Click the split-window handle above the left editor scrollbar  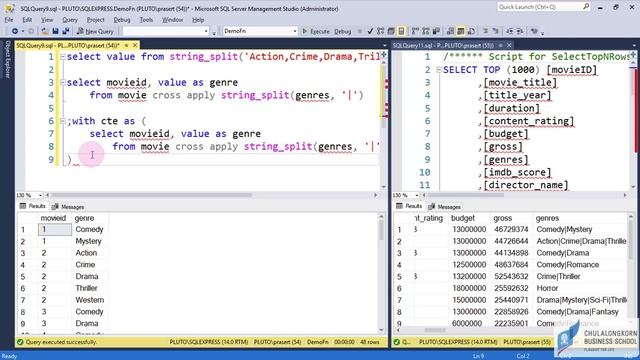[384, 54]
